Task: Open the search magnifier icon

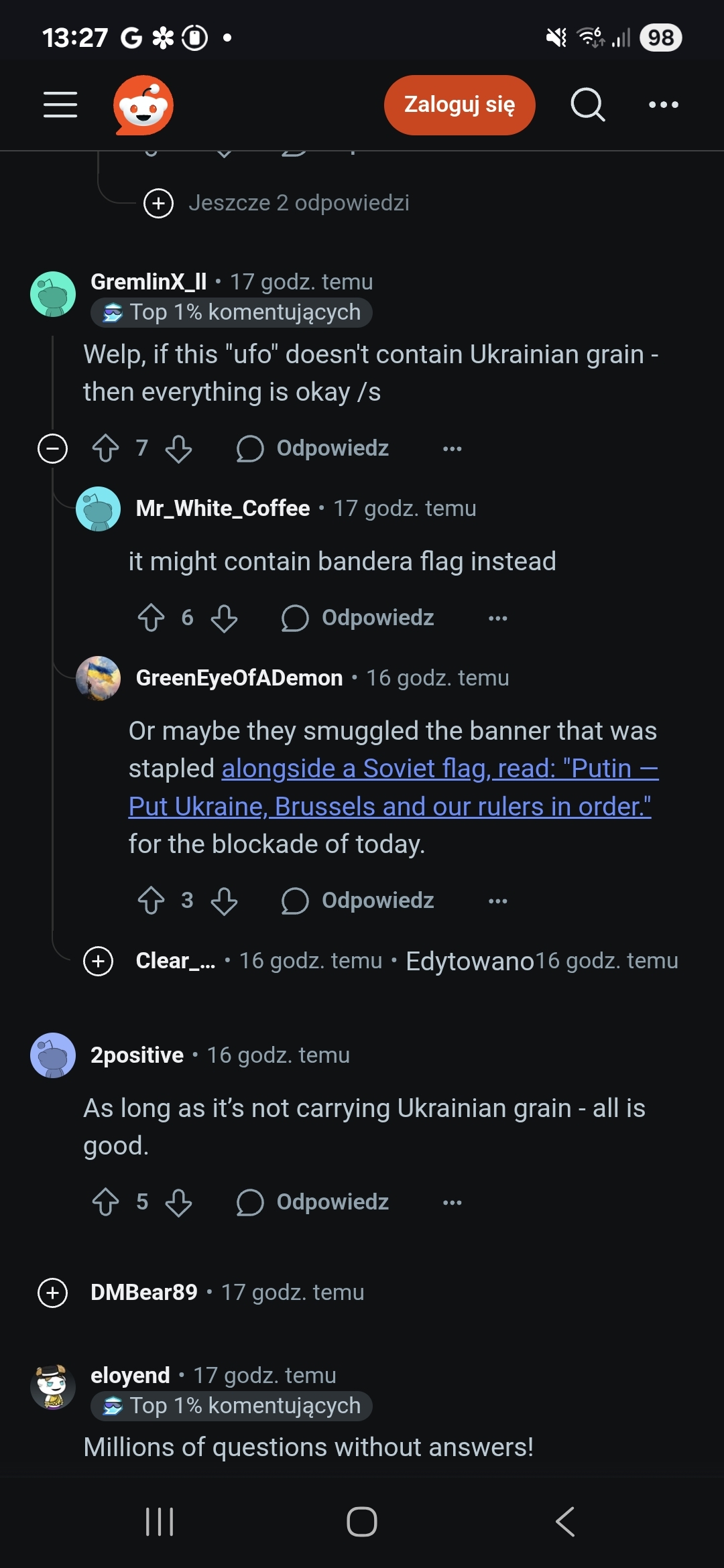Action: 588,105
